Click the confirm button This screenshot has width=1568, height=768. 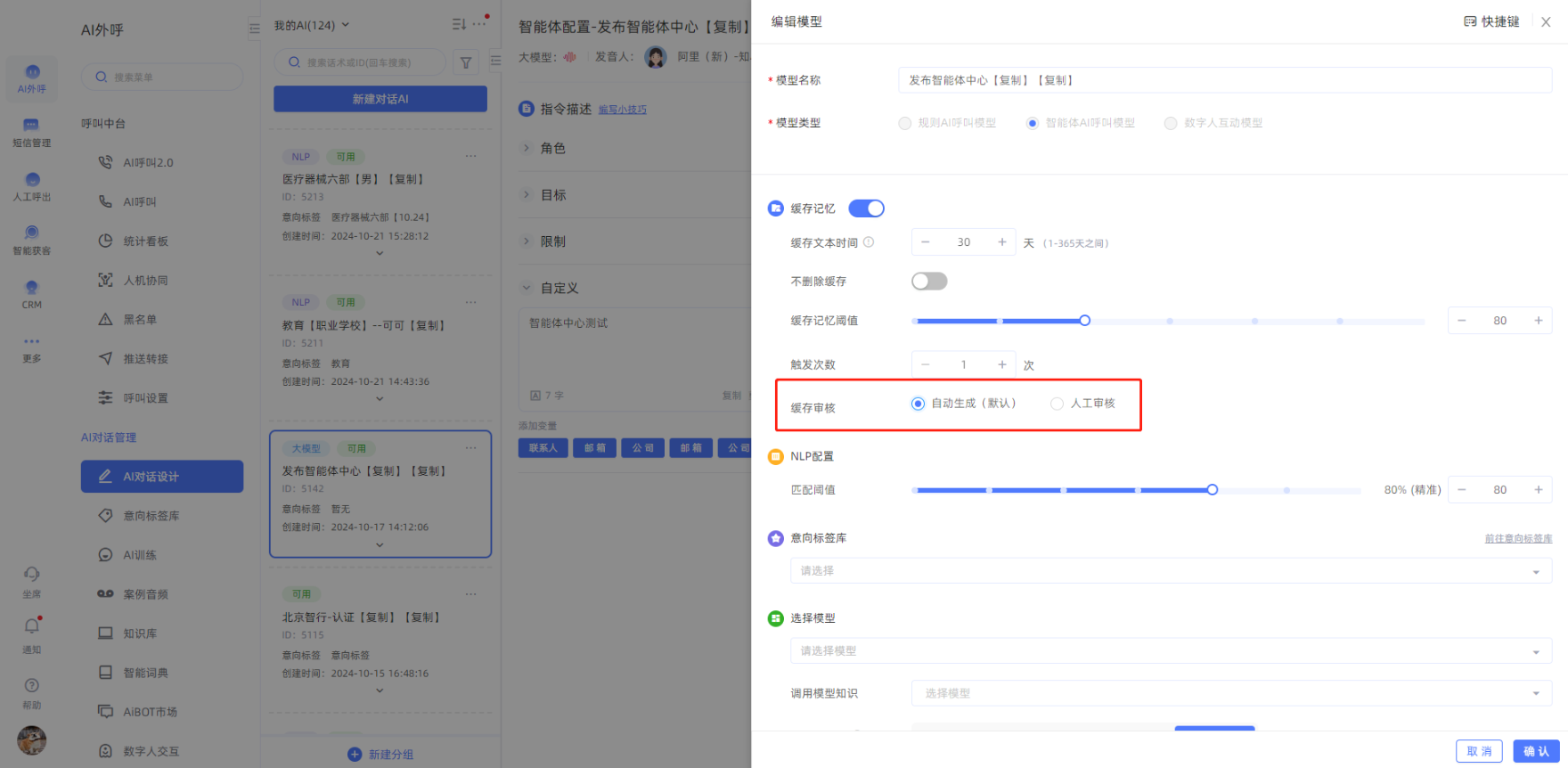point(1536,751)
